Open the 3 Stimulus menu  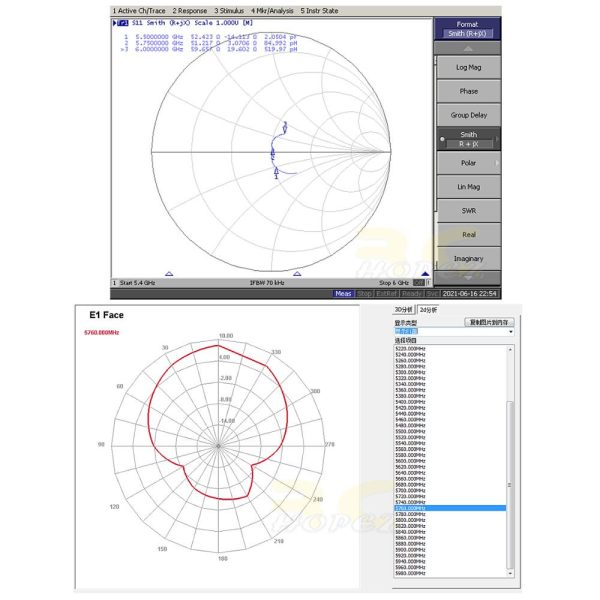[229, 11]
